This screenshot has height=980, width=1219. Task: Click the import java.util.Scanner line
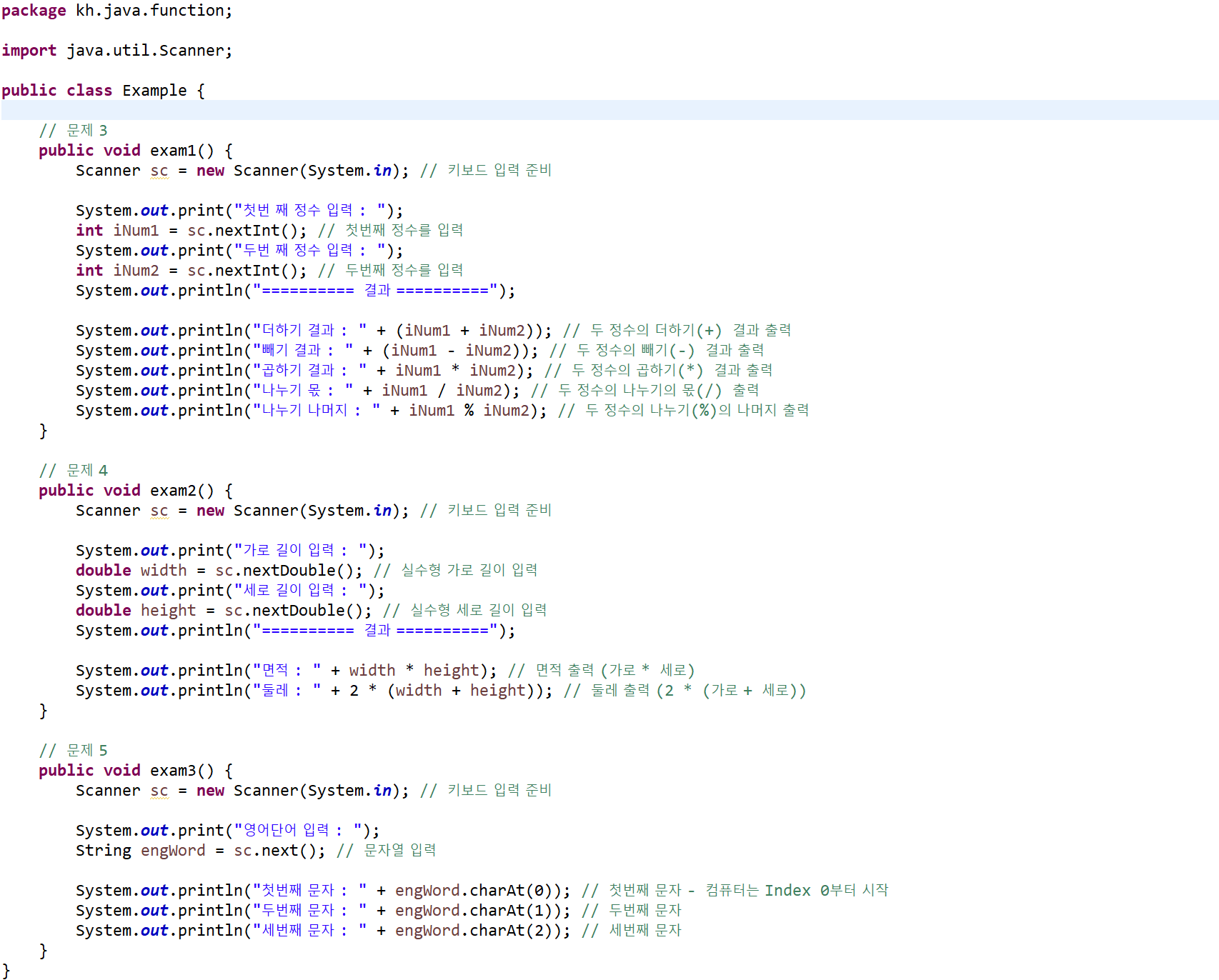[x=116, y=51]
